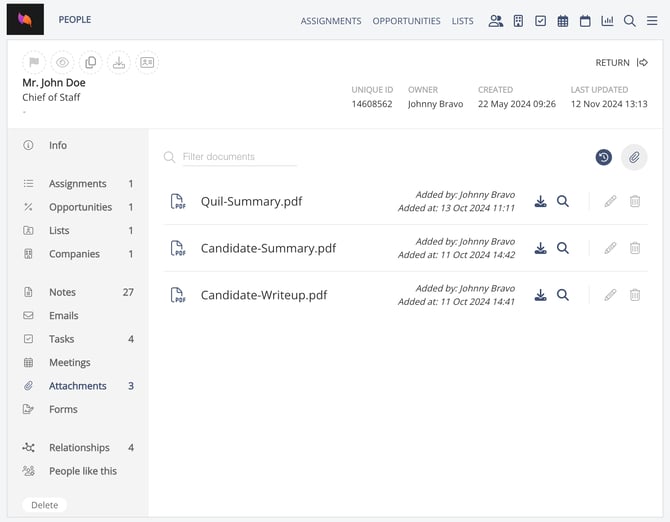The width and height of the screenshot is (670, 522).
Task: Open the reports bar chart icon
Action: (607, 21)
